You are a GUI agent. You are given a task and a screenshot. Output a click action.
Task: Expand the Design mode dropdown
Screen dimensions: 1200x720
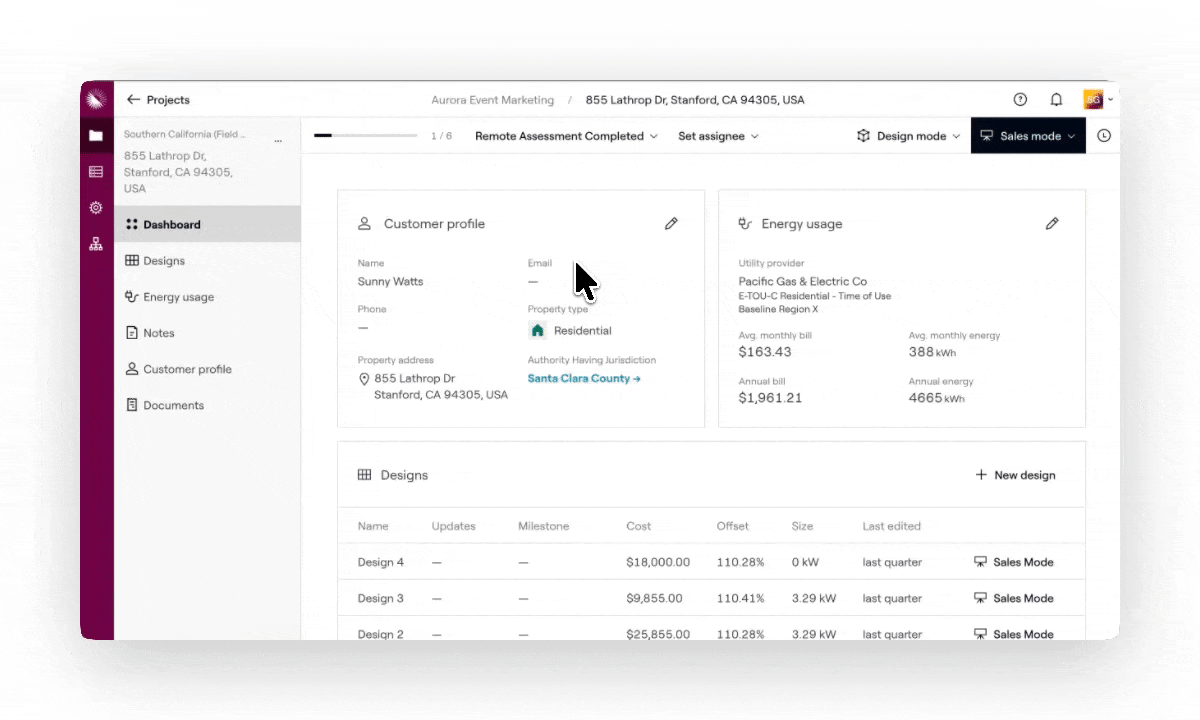[909, 136]
